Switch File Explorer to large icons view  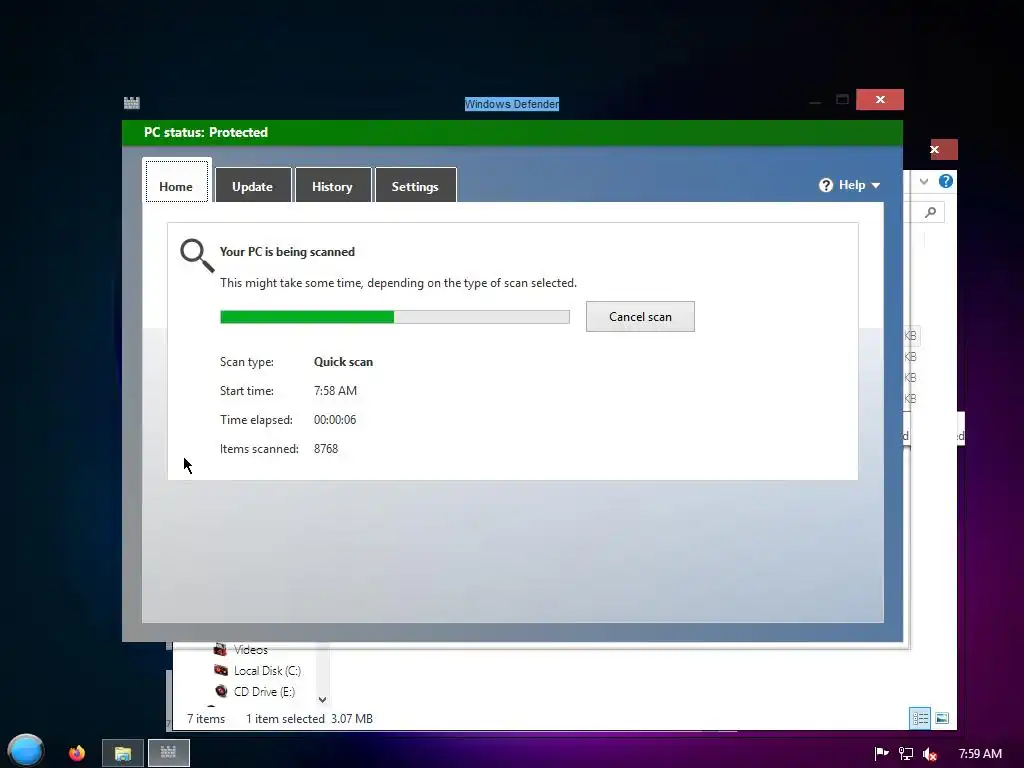(942, 718)
